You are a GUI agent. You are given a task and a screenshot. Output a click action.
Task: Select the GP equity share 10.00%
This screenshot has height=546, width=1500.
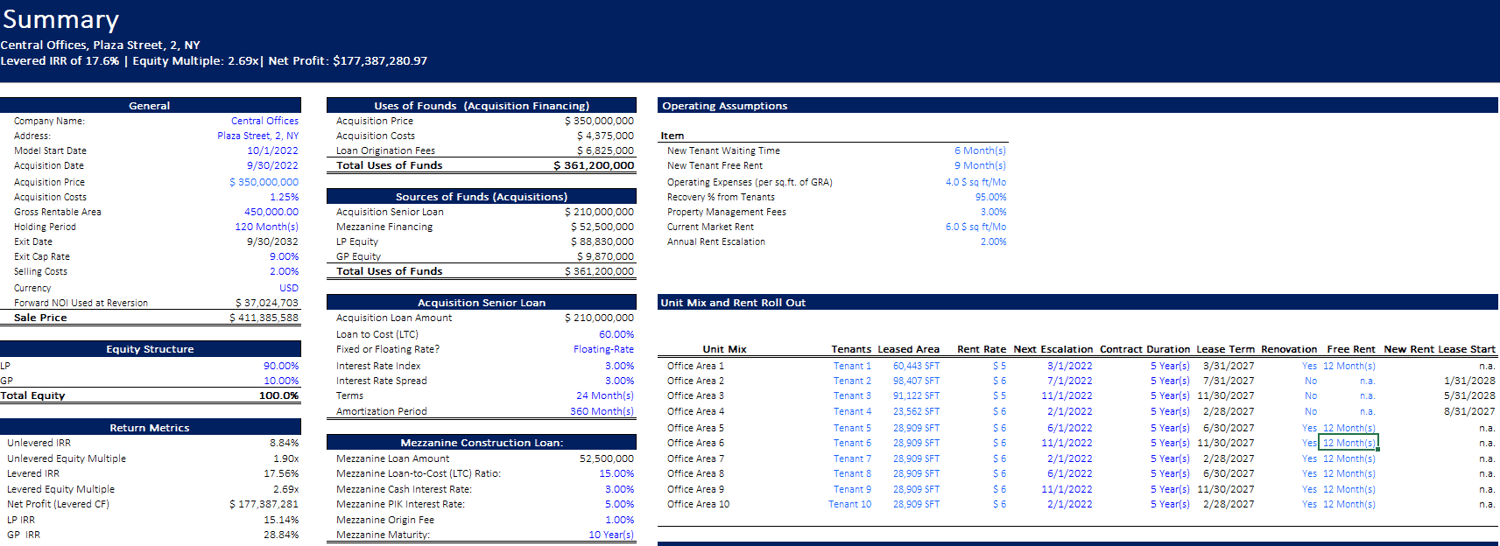[x=281, y=381]
